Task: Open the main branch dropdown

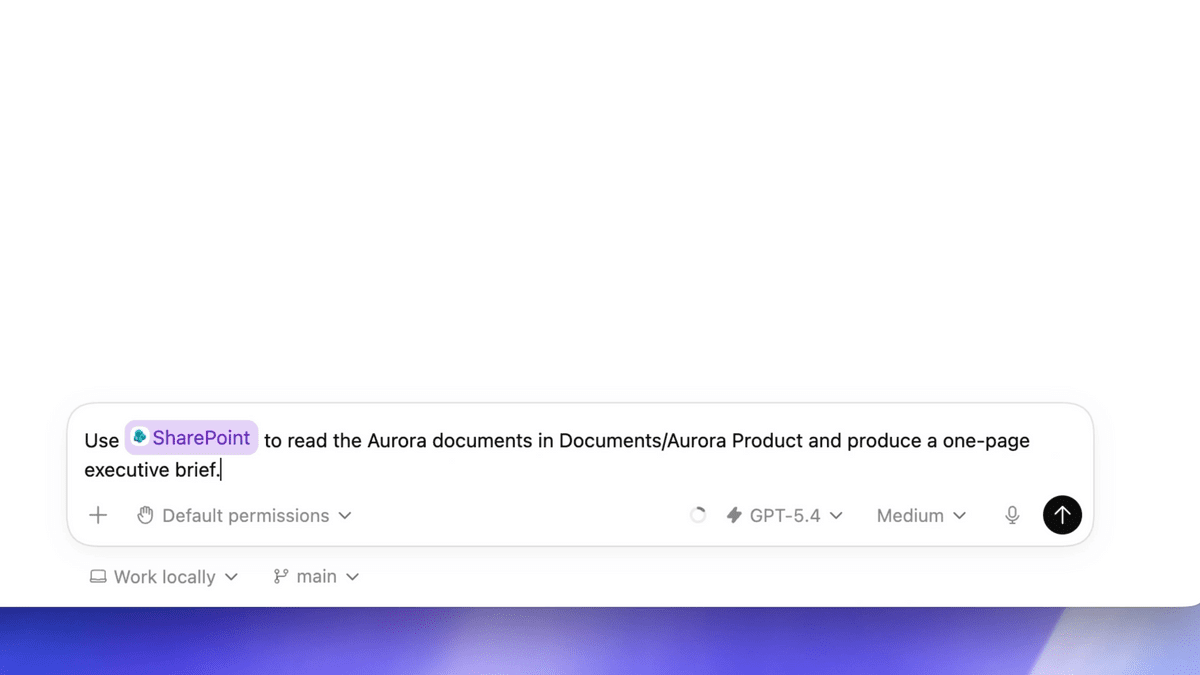Action: (x=316, y=577)
